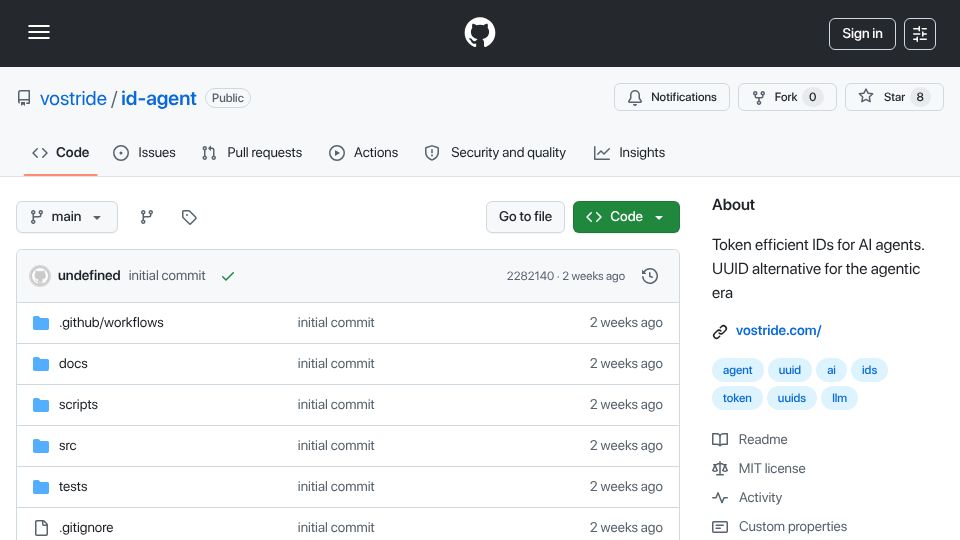
Task: Switch to the Code tab
Action: 61,152
